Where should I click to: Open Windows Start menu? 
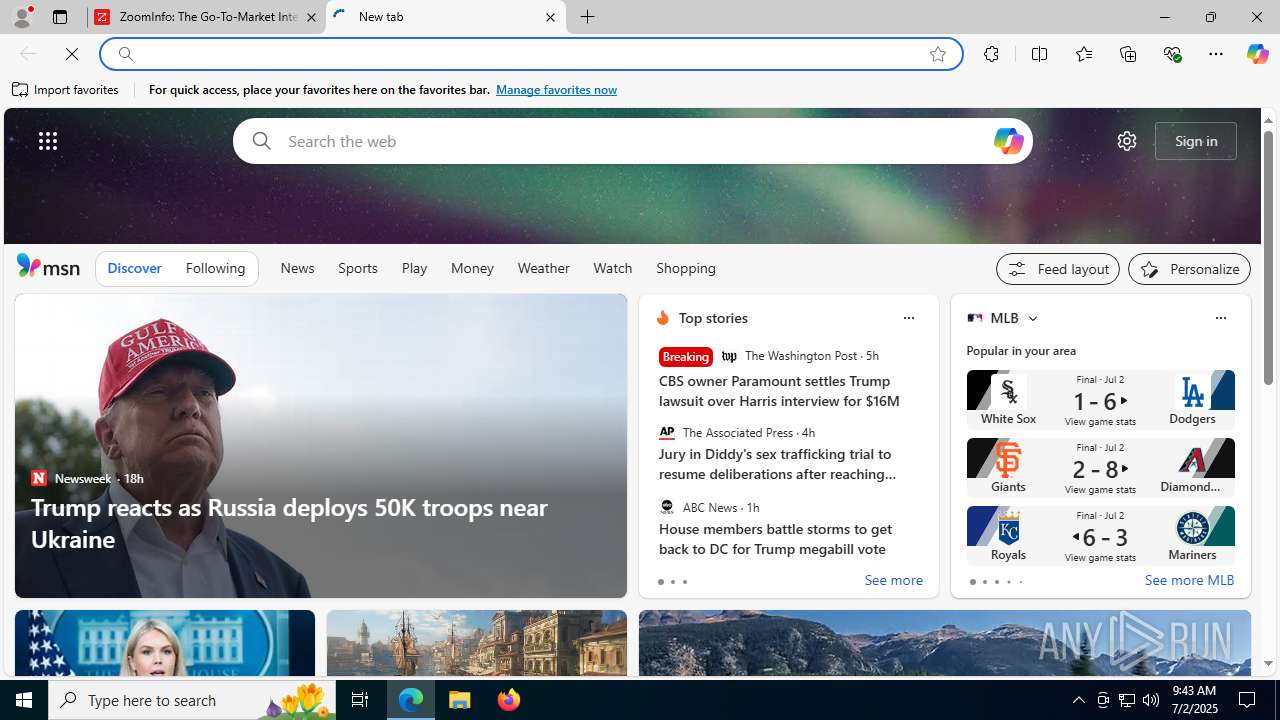[x=24, y=700]
